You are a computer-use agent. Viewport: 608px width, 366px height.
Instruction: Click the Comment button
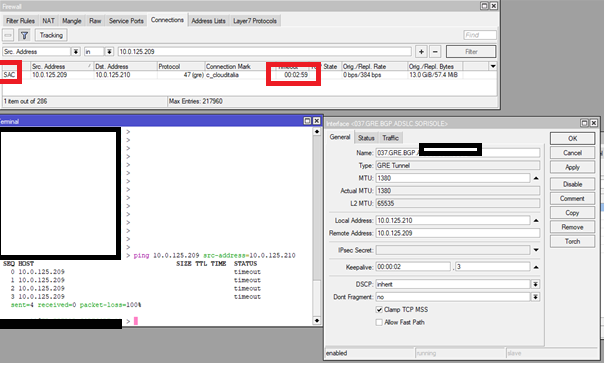tap(572, 199)
